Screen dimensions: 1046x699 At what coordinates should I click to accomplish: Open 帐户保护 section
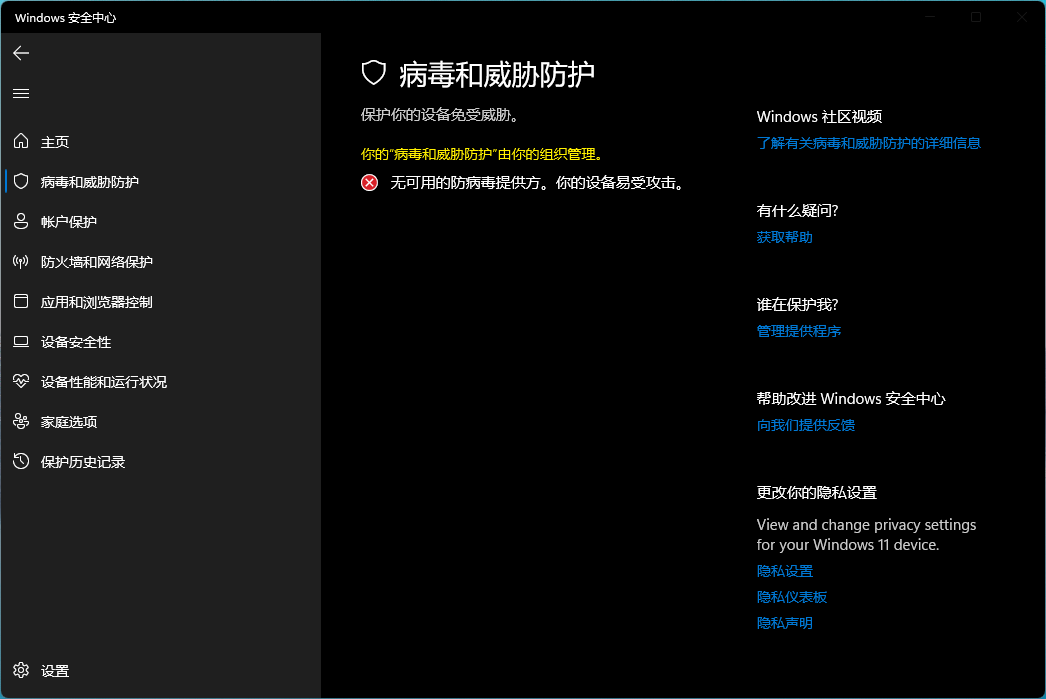[x=161, y=221]
